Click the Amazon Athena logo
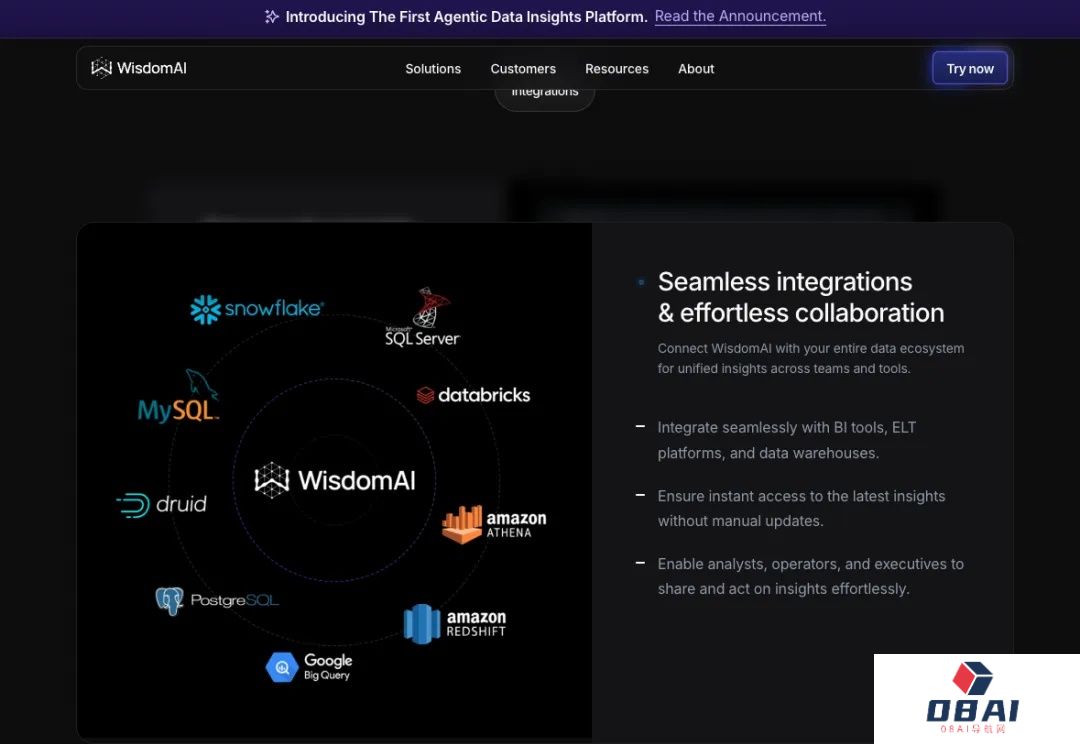This screenshot has width=1080, height=744. pos(494,524)
